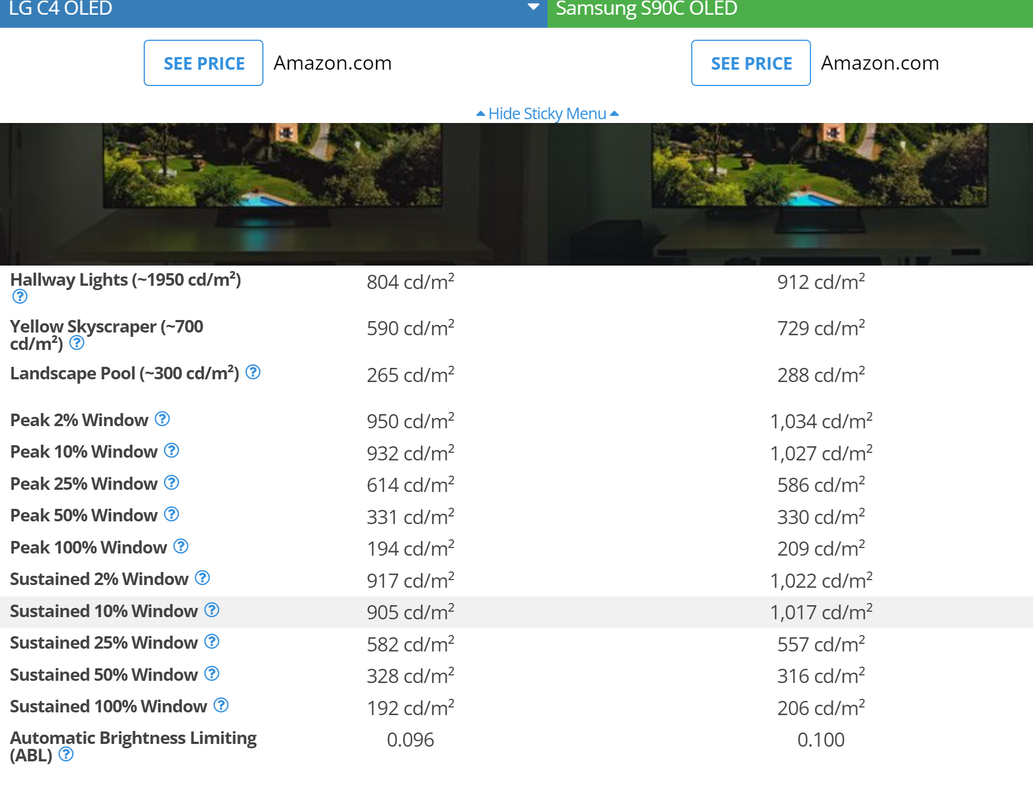This screenshot has width=1033, height=800.
Task: Open help for Sustained 100% Window
Action: (x=221, y=705)
